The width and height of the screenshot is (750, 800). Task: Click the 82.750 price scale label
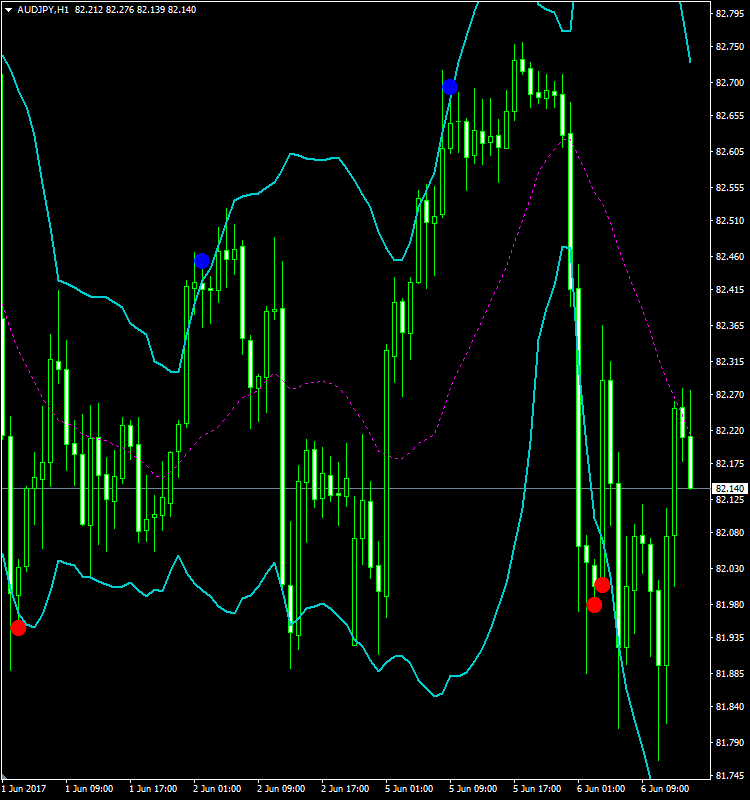pos(730,46)
